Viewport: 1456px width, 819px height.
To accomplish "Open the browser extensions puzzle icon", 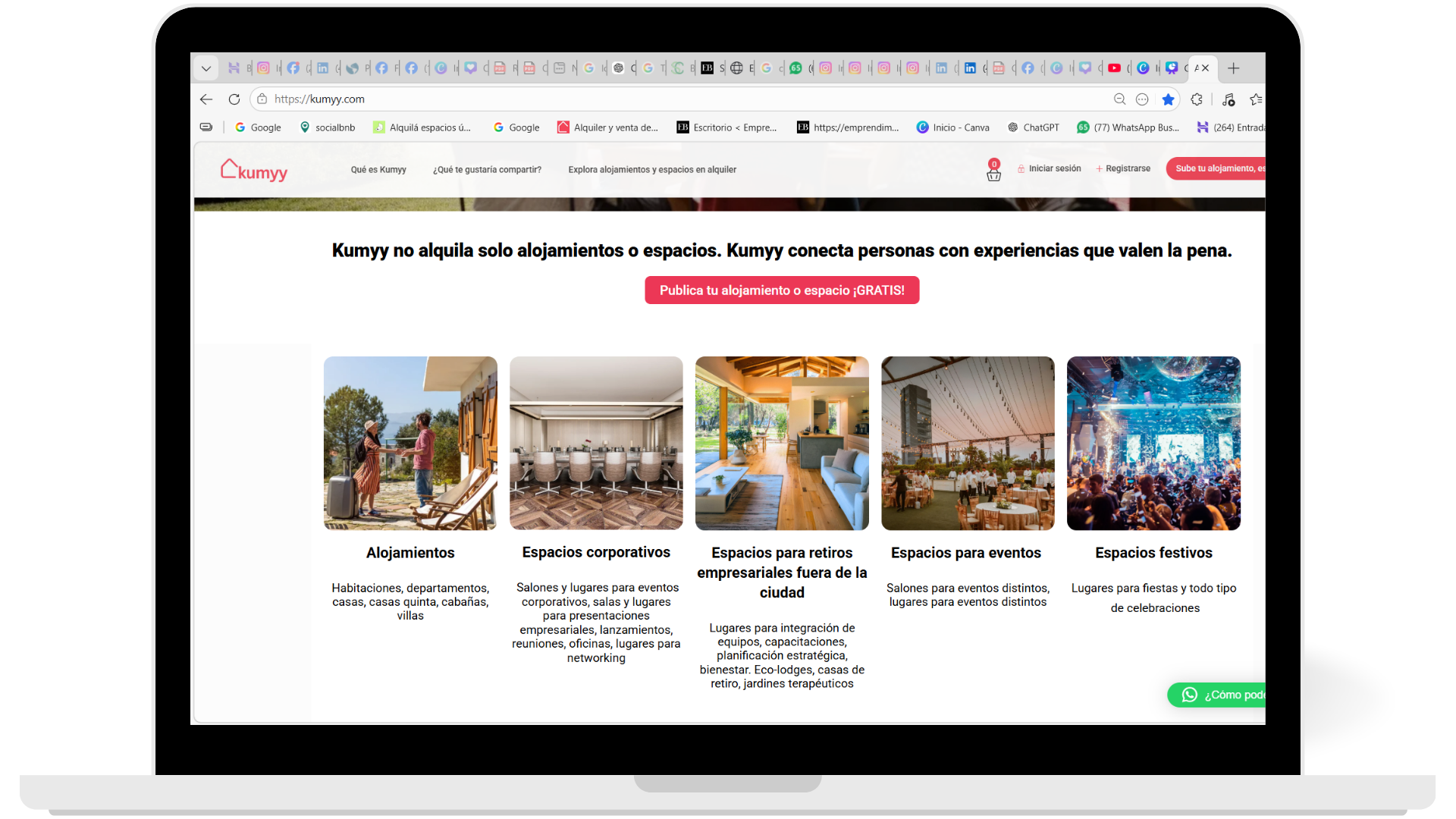I will point(1197,99).
